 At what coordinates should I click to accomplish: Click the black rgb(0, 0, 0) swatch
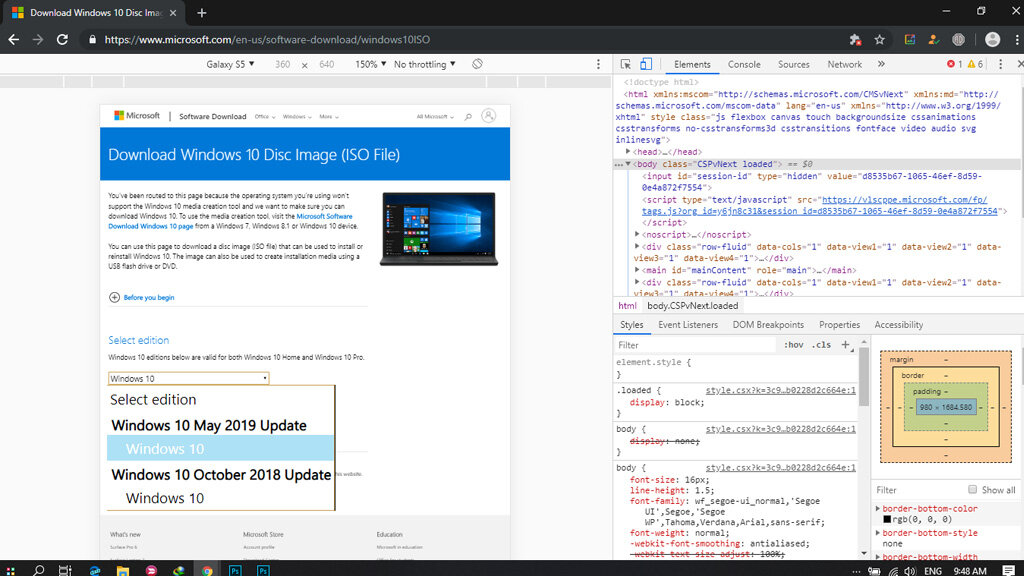coord(887,519)
